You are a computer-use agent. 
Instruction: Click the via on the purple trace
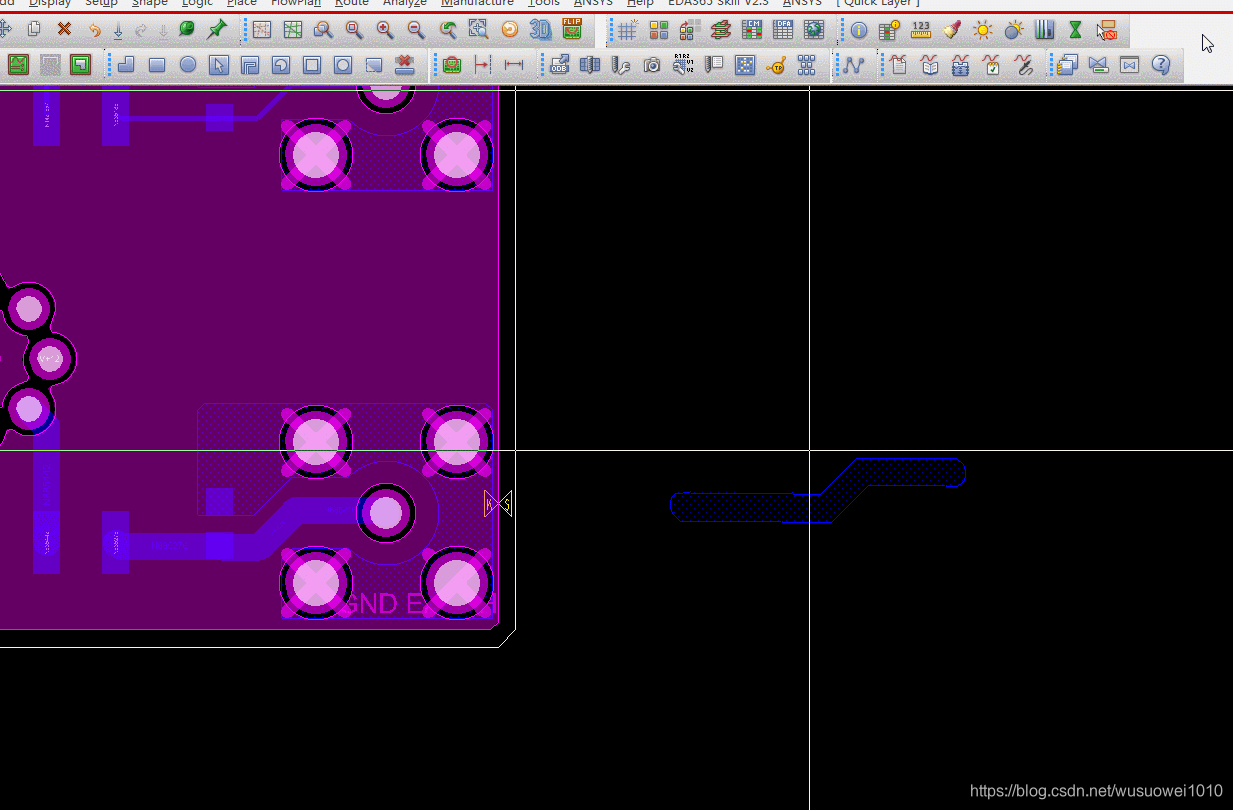(x=386, y=512)
